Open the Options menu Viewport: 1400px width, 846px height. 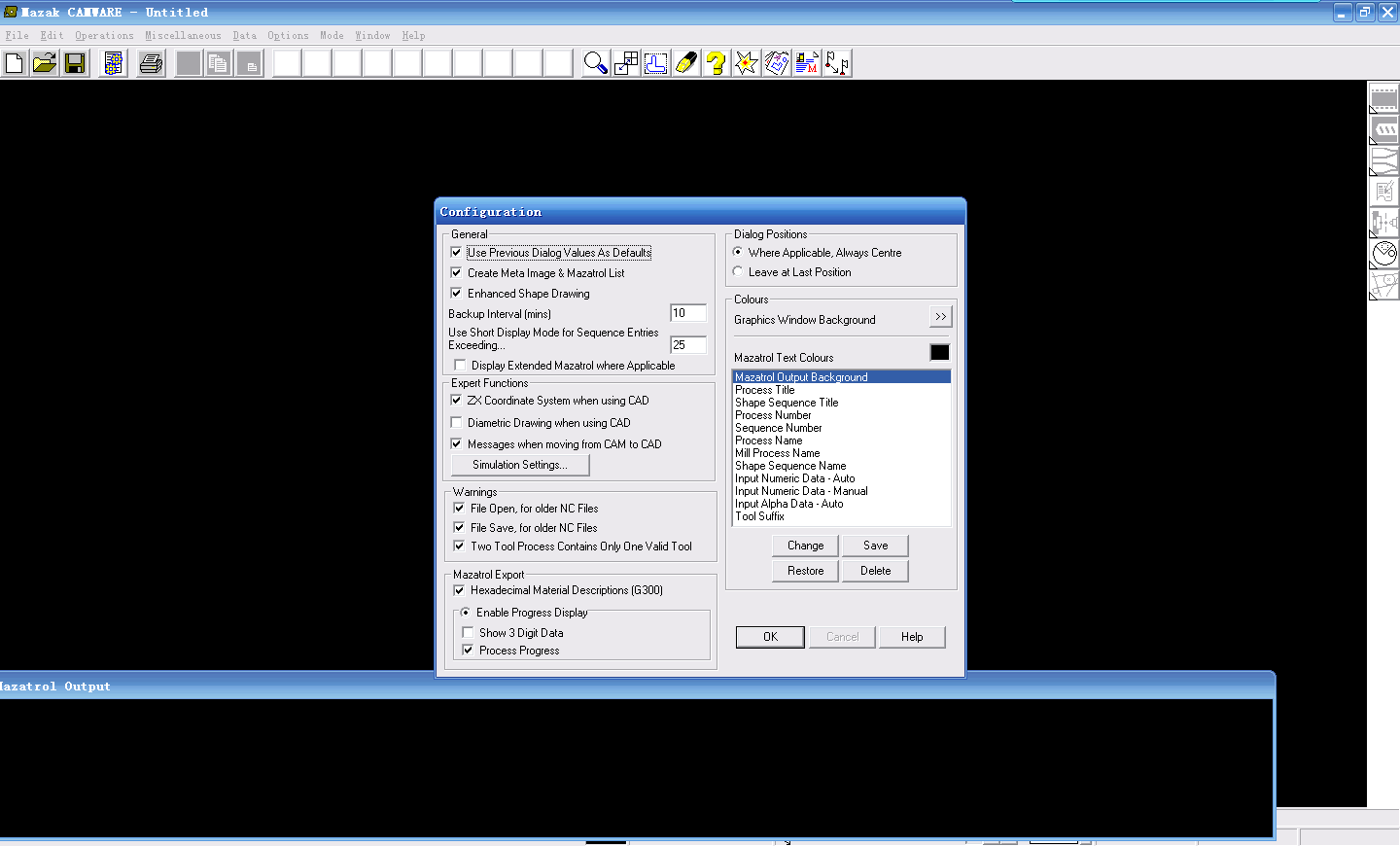pyautogui.click(x=288, y=35)
